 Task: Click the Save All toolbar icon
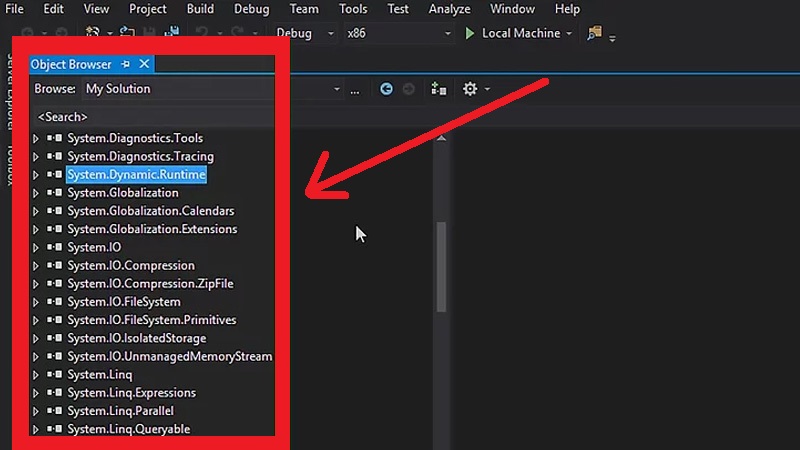172,32
